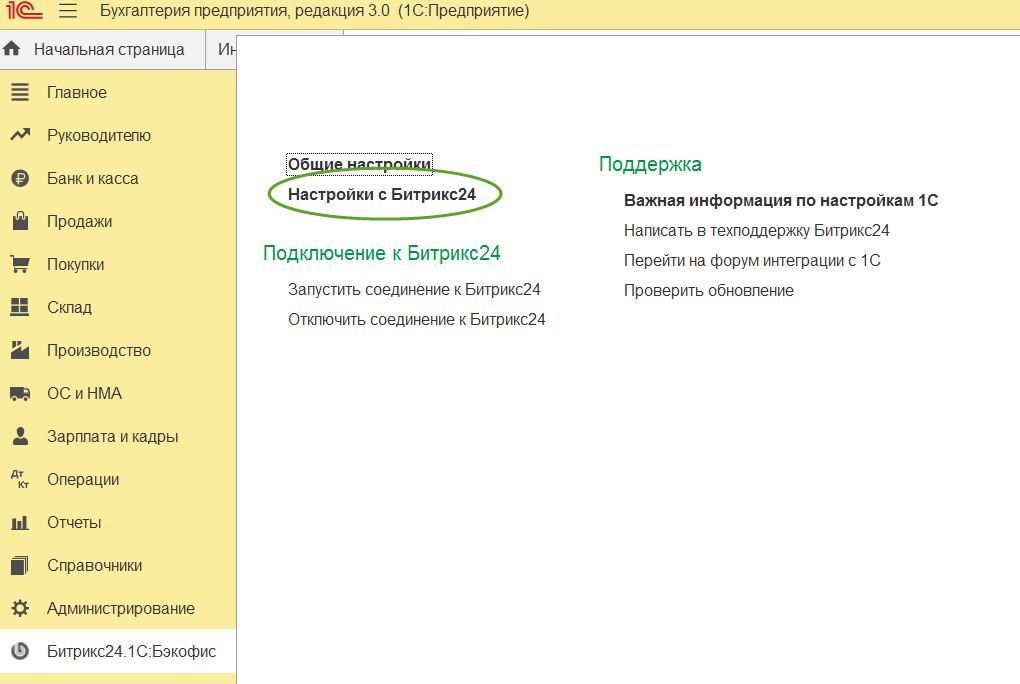This screenshot has width=1020, height=684.
Task: Open the Склад section
Action: pyautogui.click(x=118, y=307)
